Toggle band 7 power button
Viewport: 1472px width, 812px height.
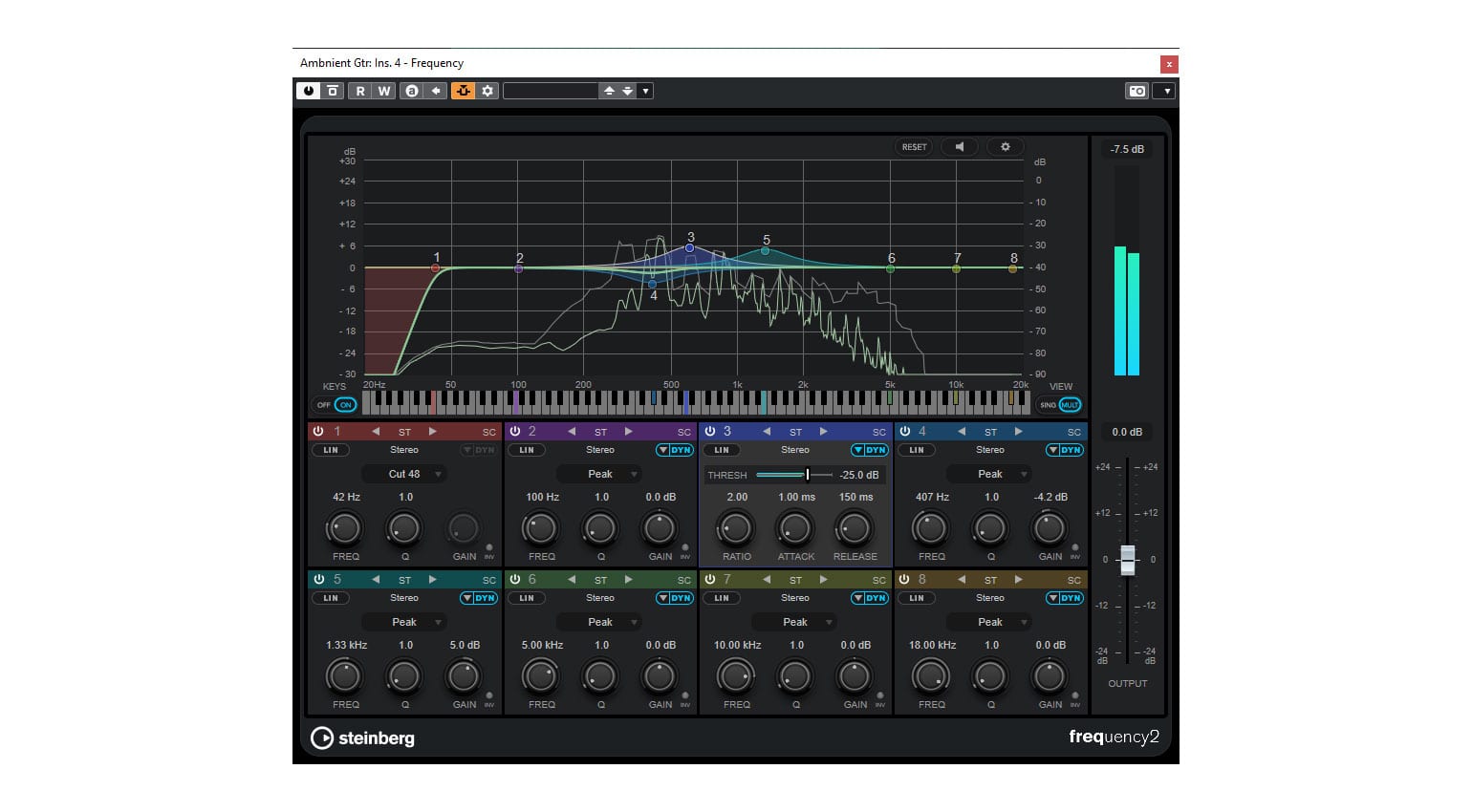[x=710, y=580]
